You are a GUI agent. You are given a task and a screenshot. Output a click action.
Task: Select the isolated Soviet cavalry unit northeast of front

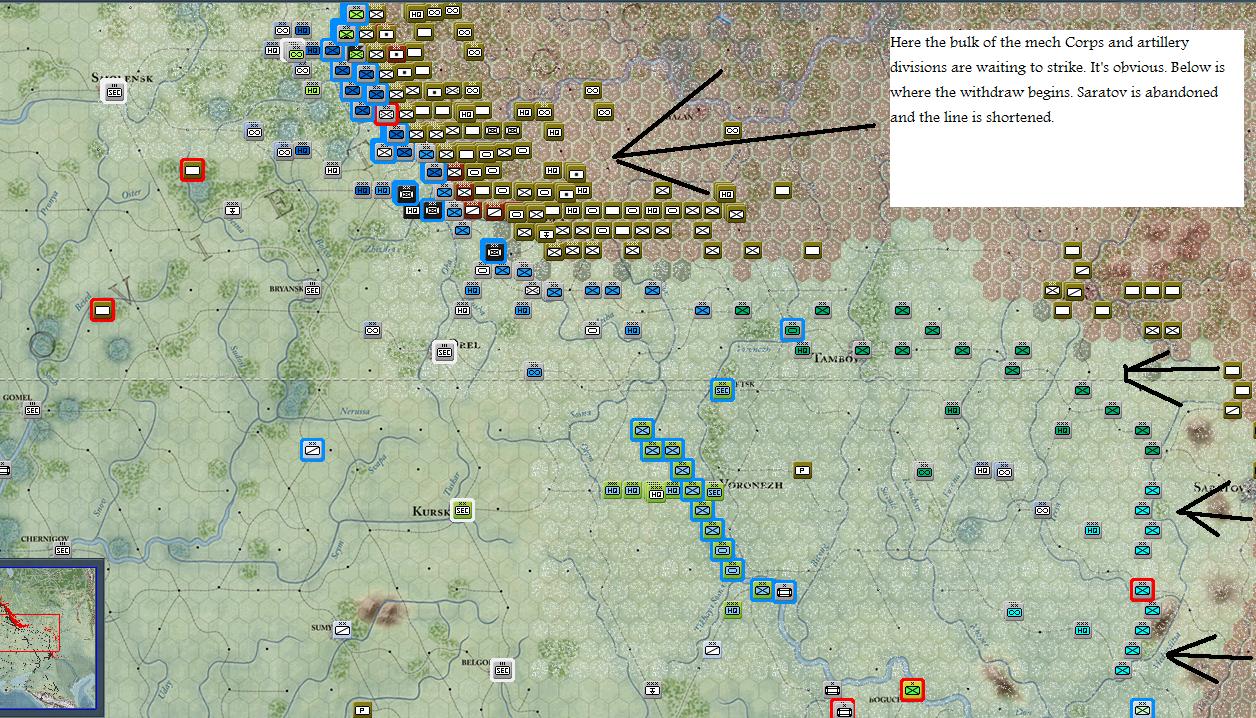click(732, 130)
